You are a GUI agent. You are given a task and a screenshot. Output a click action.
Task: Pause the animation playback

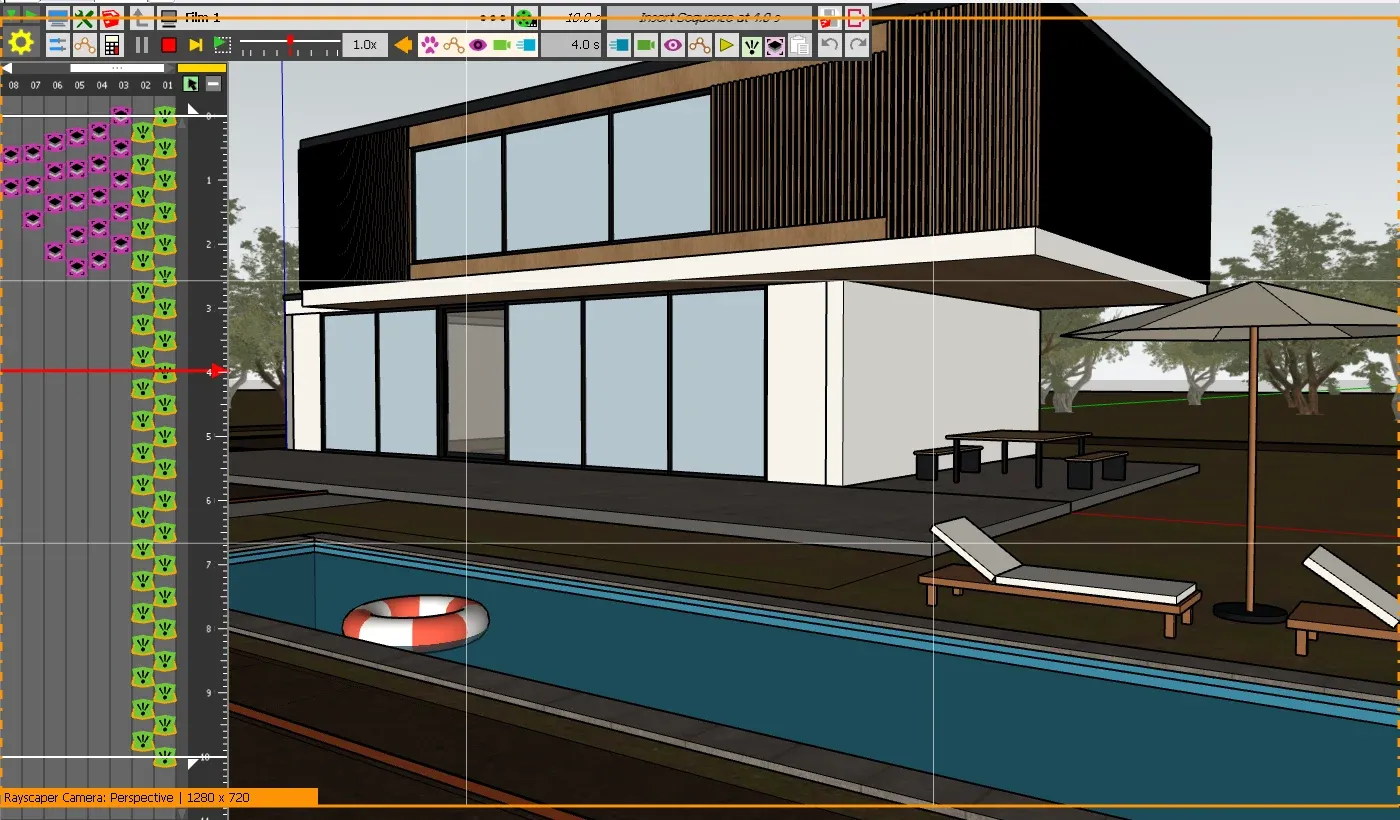142,45
